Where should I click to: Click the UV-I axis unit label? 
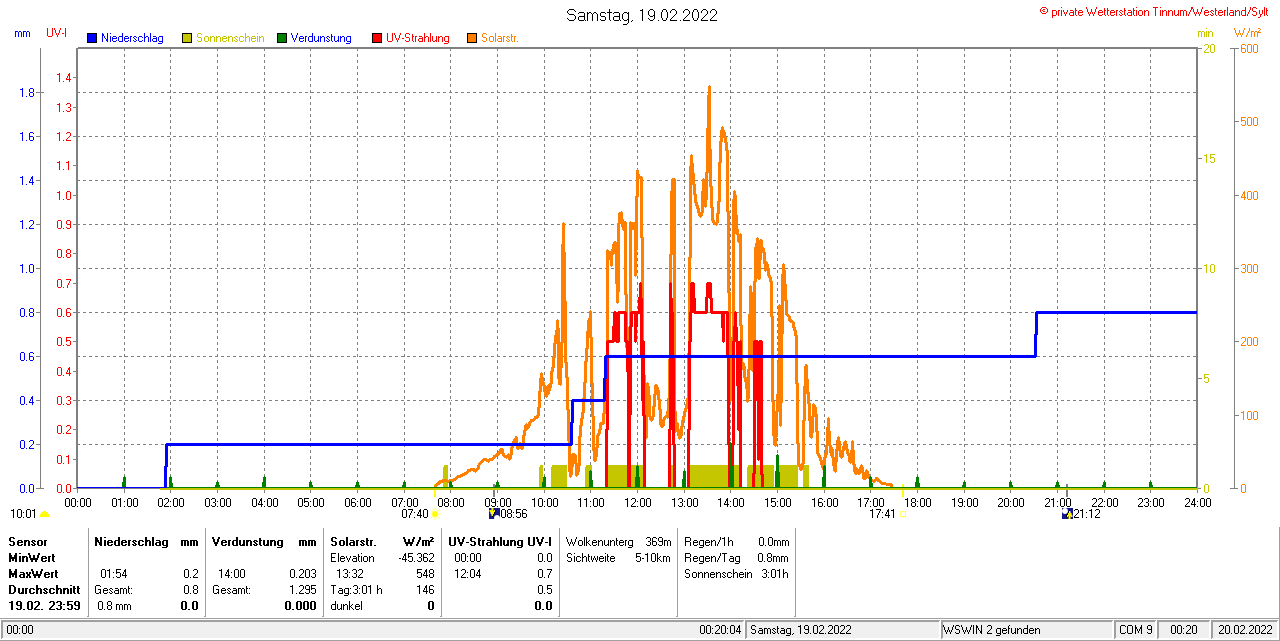point(57,33)
